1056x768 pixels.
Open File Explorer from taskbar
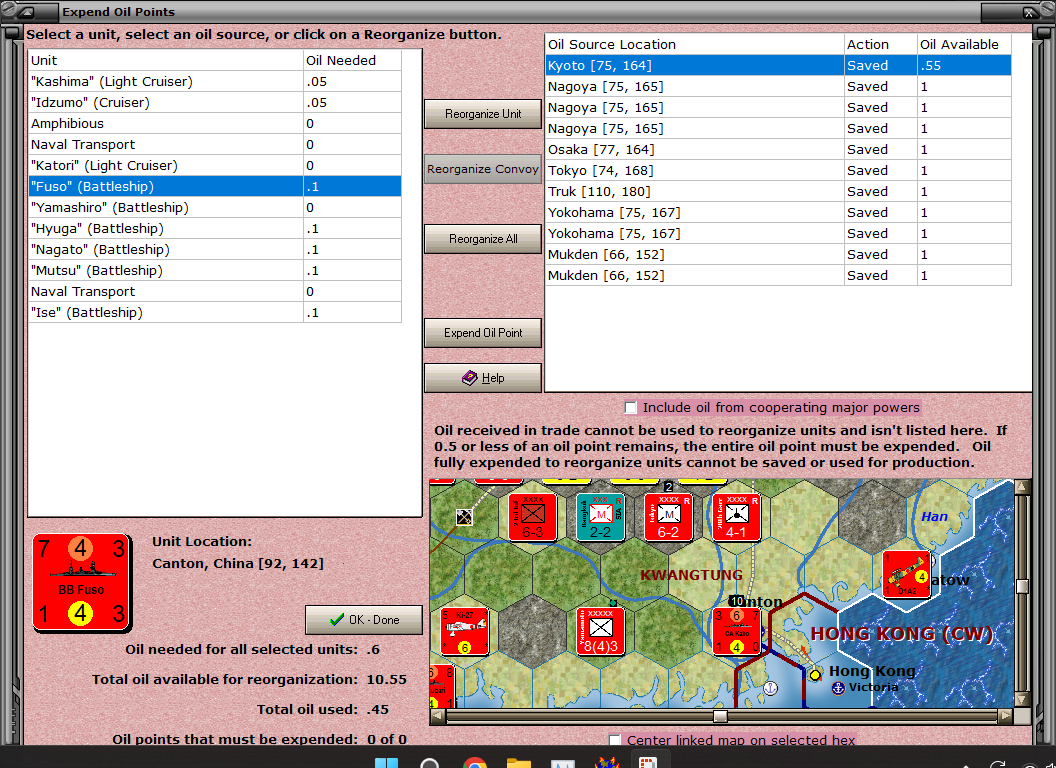coord(519,763)
